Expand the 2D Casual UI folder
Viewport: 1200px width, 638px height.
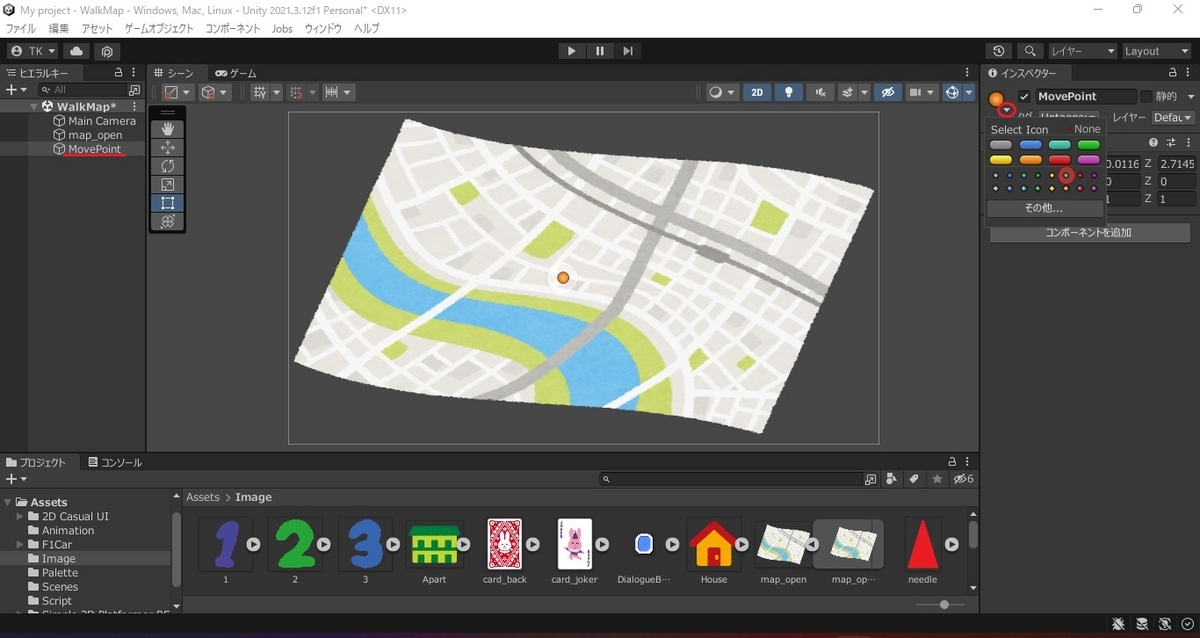(x=21, y=516)
